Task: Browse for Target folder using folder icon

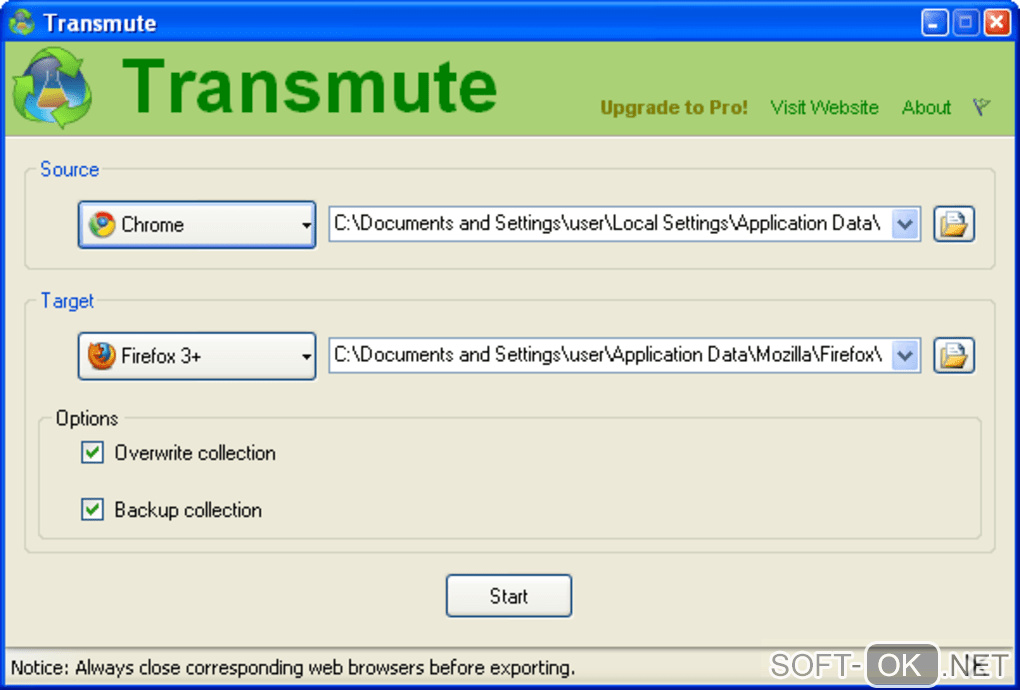Action: (954, 355)
